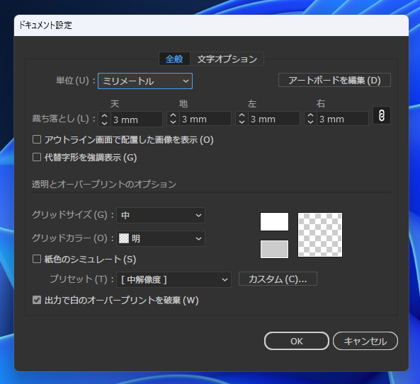Uncheck 出力で白のオーバープリントを破棄 checkbox
Viewport: 420px width, 384px height.
[x=37, y=300]
